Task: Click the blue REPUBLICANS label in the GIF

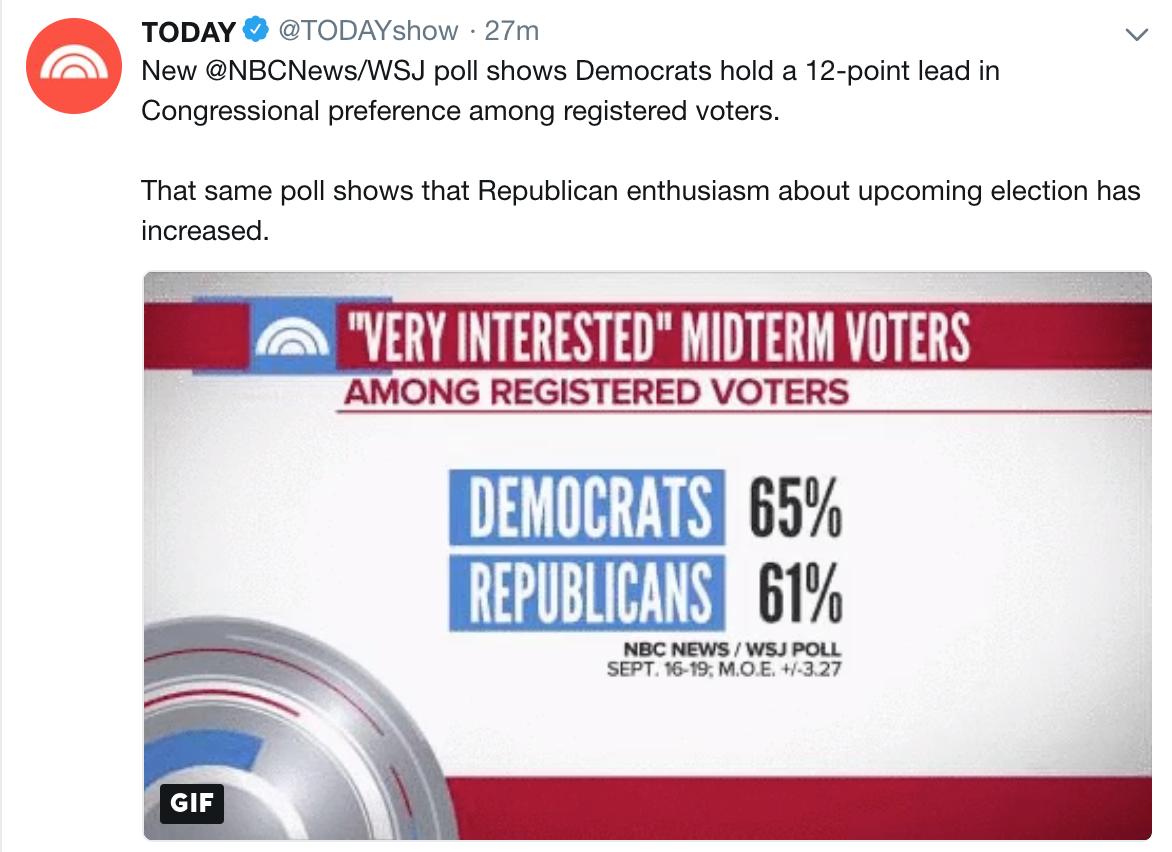Action: click(587, 593)
